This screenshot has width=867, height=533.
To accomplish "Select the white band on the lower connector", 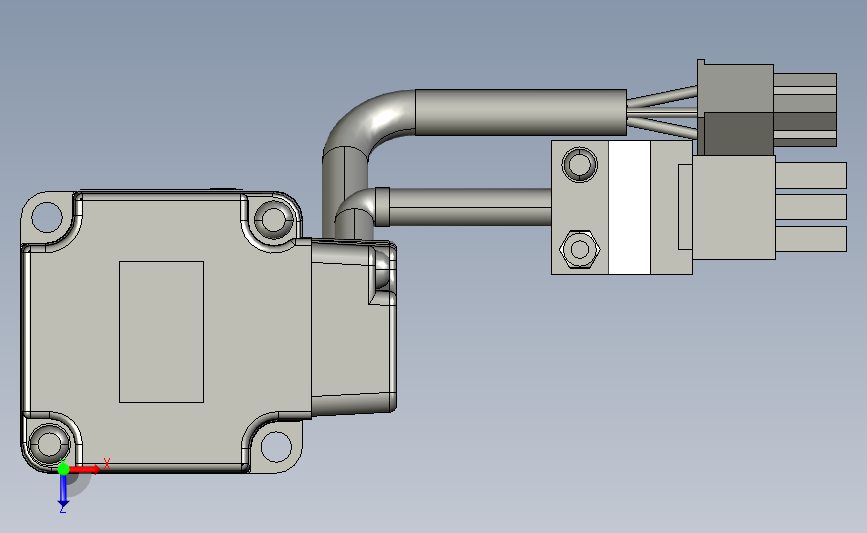I will [629, 207].
